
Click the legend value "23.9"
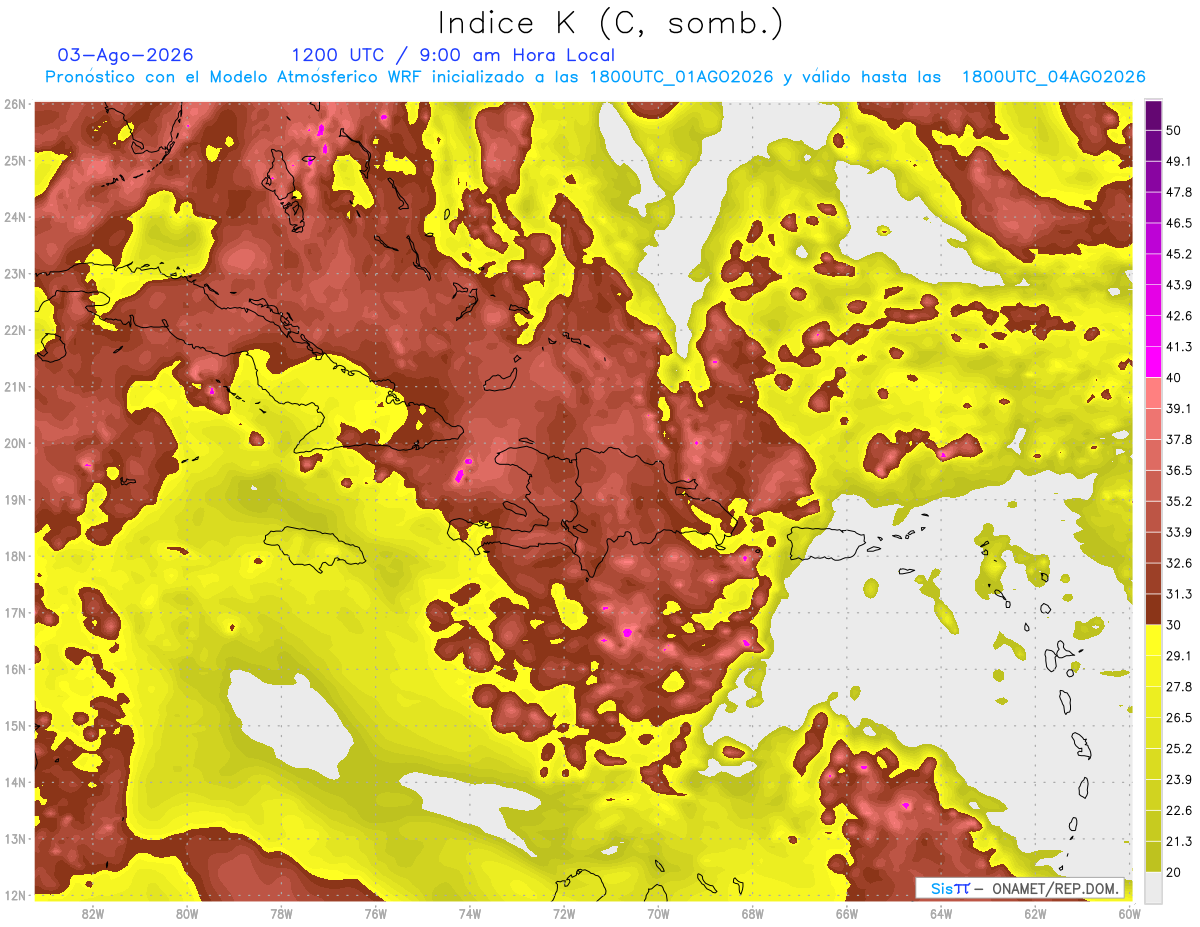[x=1178, y=780]
